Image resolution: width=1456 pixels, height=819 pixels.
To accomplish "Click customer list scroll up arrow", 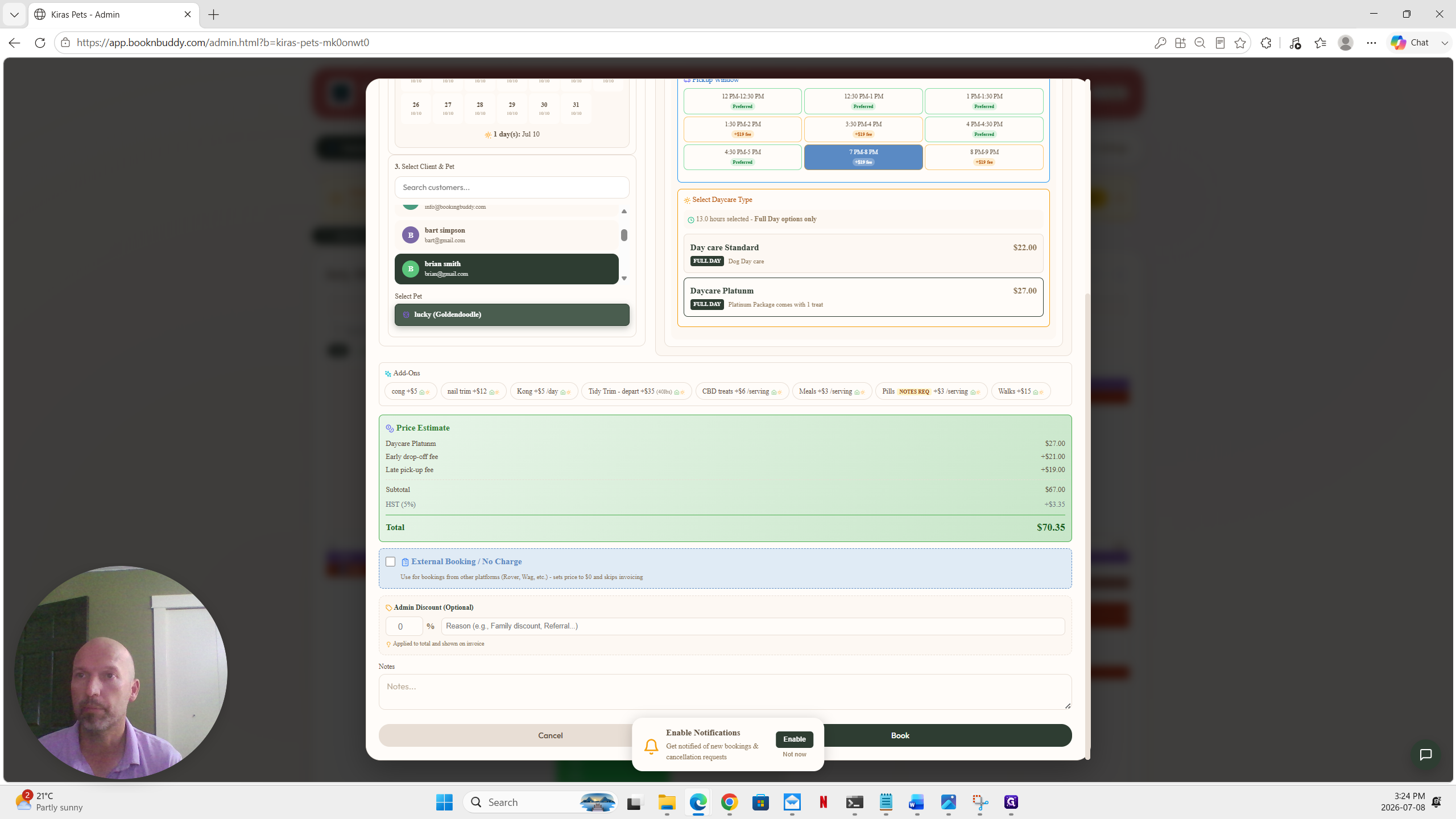I will 624,212.
